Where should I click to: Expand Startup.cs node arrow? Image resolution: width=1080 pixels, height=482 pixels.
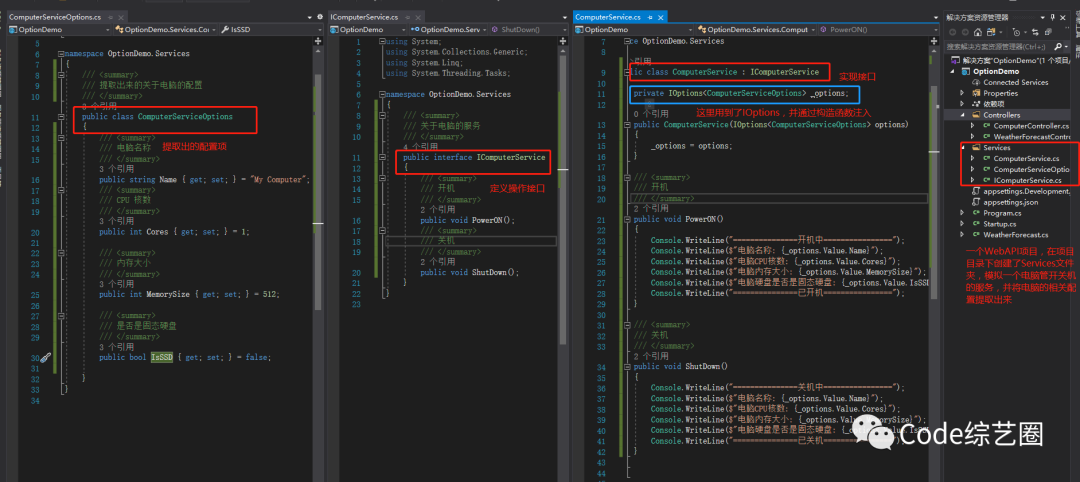963,224
